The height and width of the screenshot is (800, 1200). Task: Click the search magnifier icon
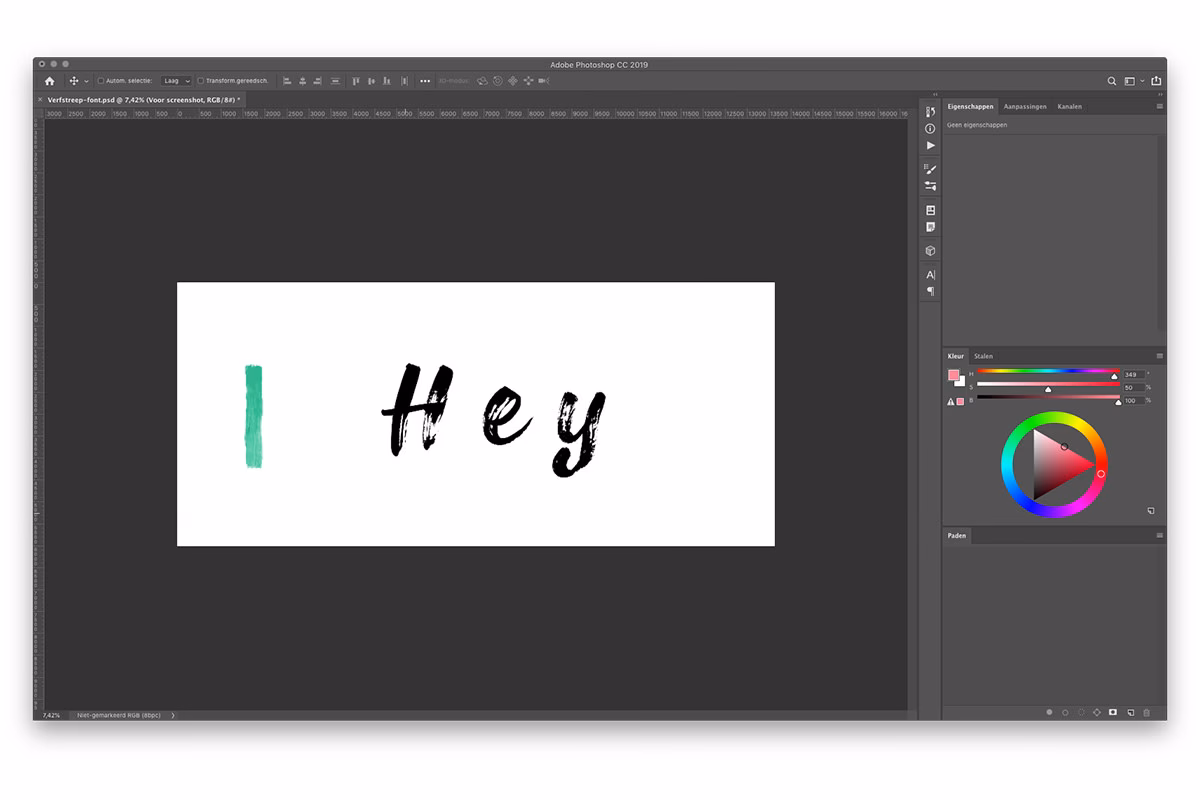pyautogui.click(x=1111, y=81)
